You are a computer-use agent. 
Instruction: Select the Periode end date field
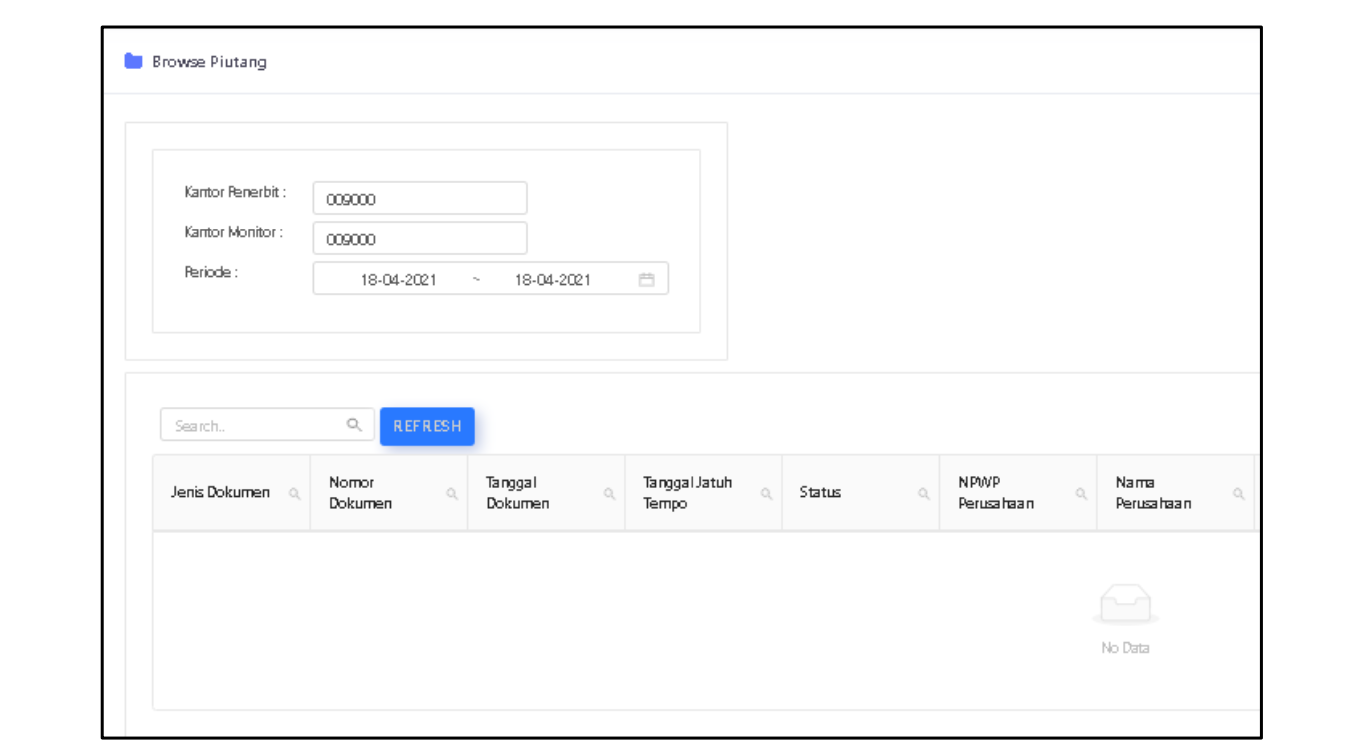(x=552, y=280)
